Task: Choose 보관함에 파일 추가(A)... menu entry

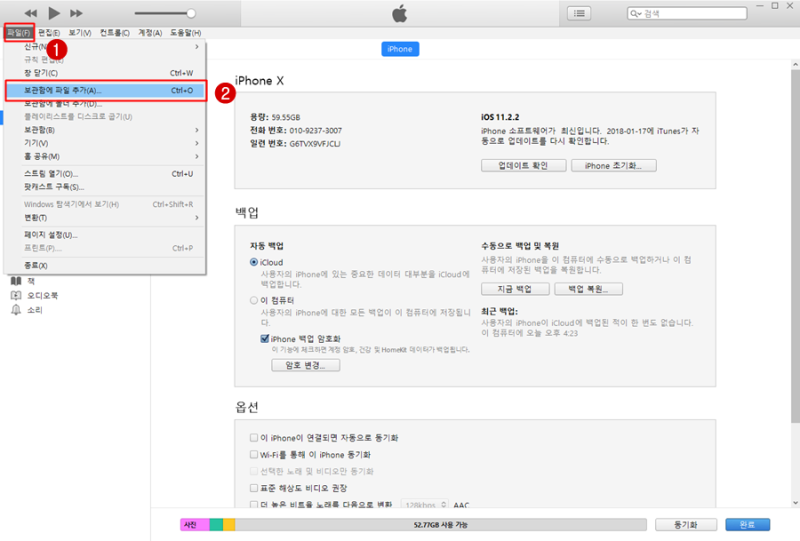Action: [x=106, y=90]
